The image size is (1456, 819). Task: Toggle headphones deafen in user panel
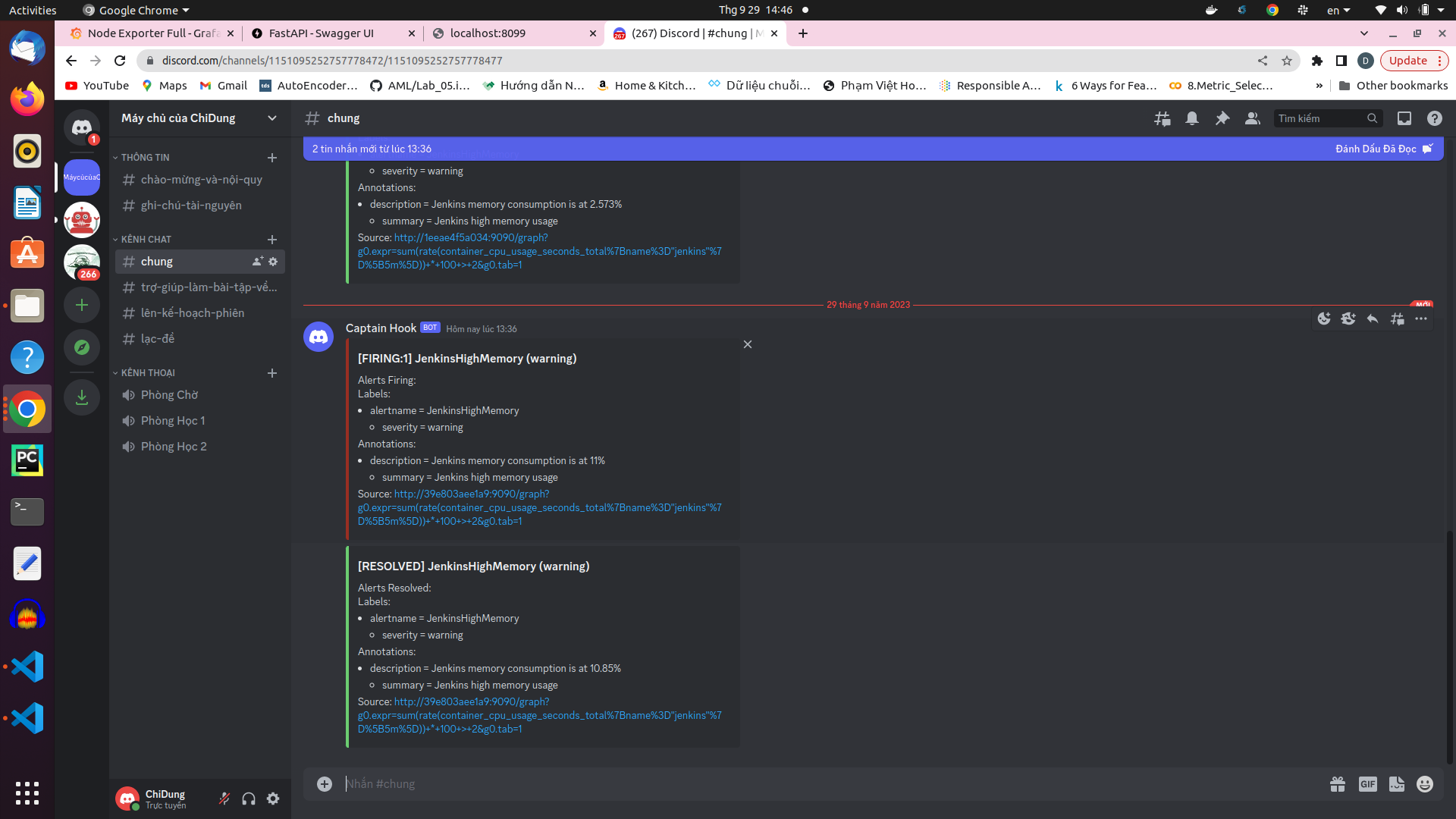point(249,799)
